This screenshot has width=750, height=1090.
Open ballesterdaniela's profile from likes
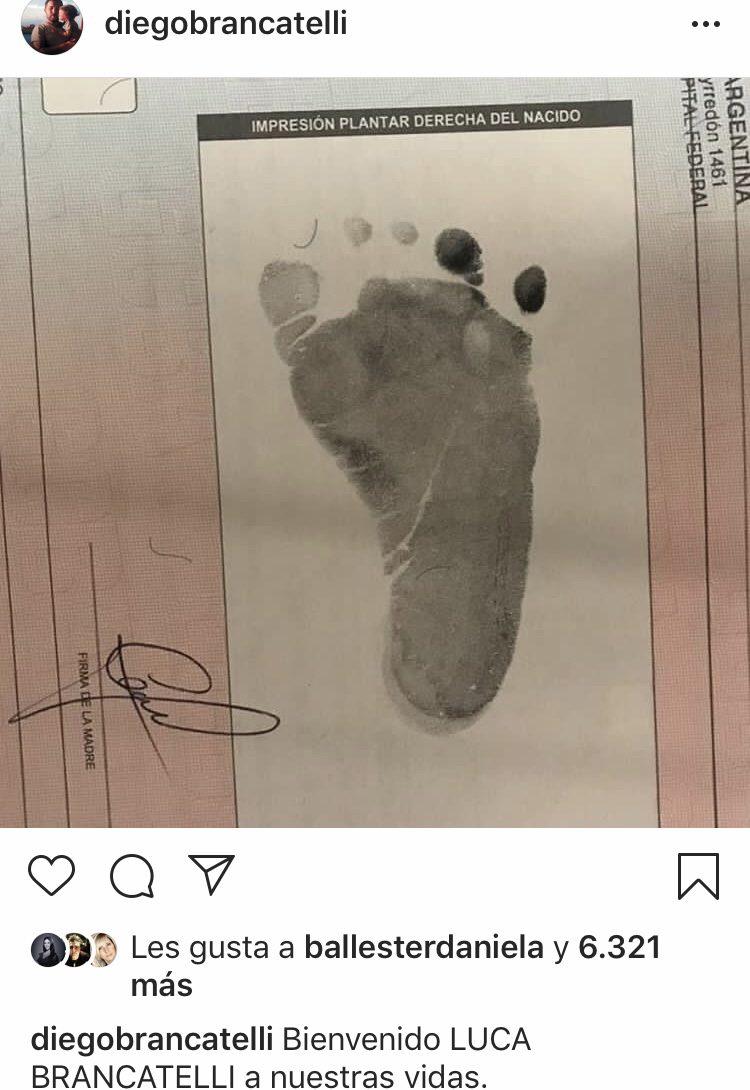[424, 947]
